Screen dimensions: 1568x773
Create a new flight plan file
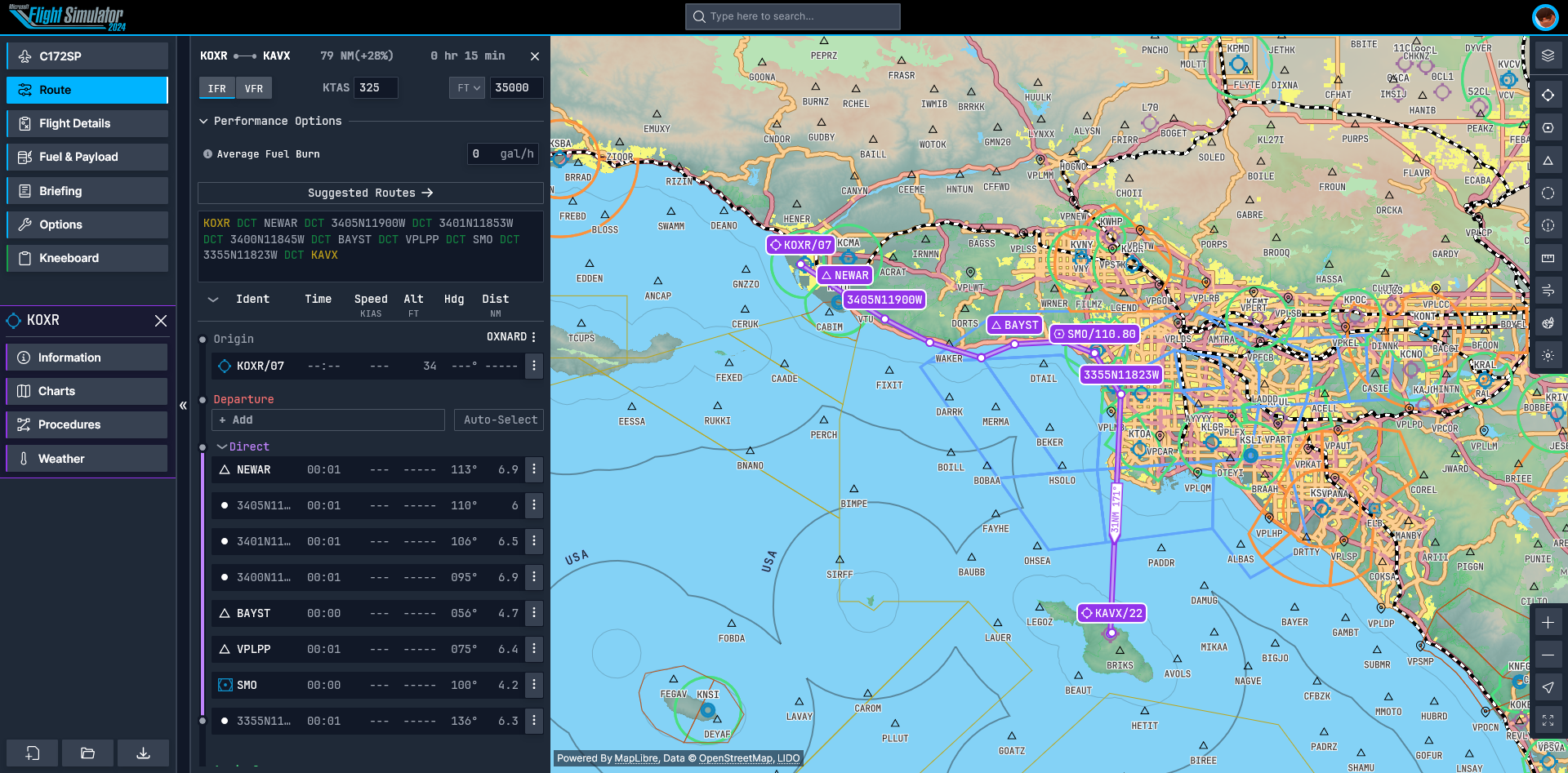[x=33, y=753]
